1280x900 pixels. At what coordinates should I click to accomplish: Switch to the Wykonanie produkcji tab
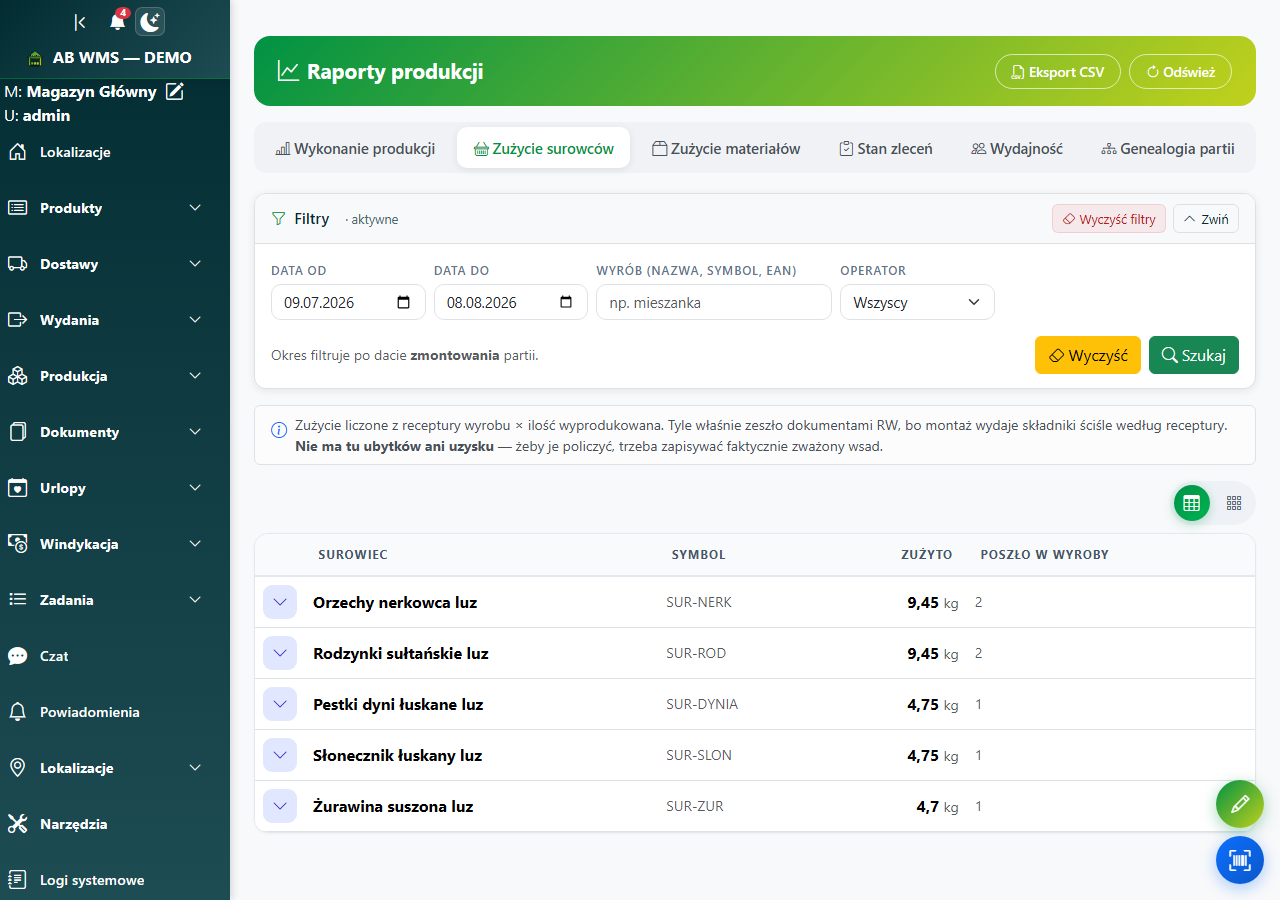click(355, 148)
